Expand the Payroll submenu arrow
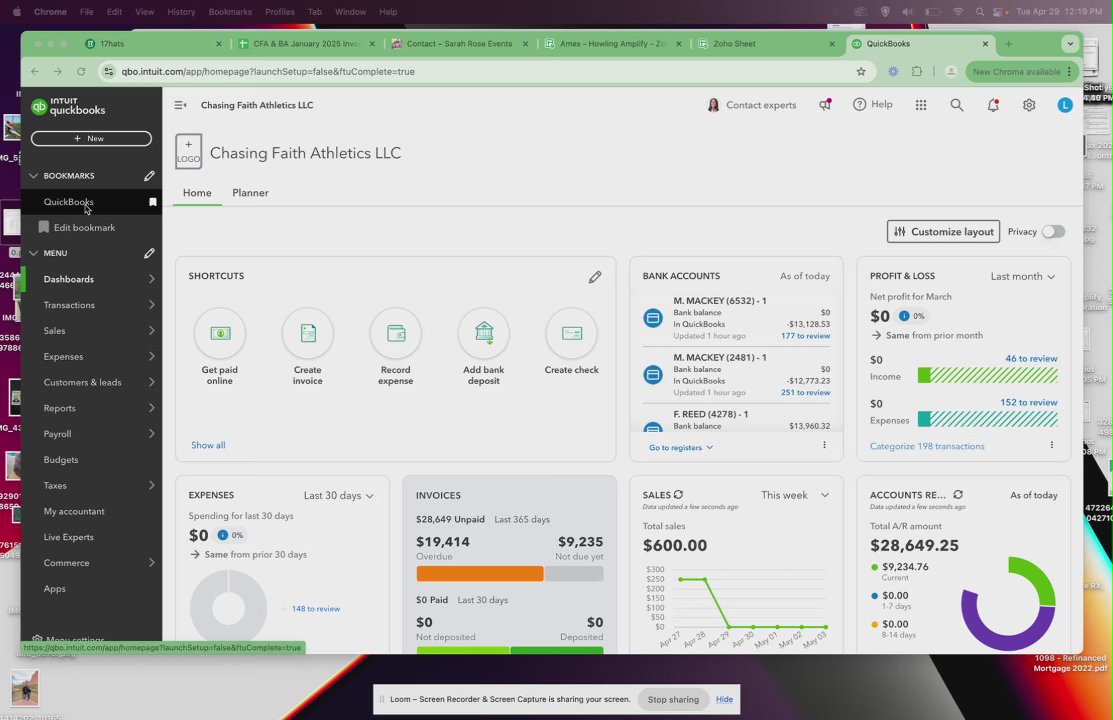 click(x=151, y=434)
